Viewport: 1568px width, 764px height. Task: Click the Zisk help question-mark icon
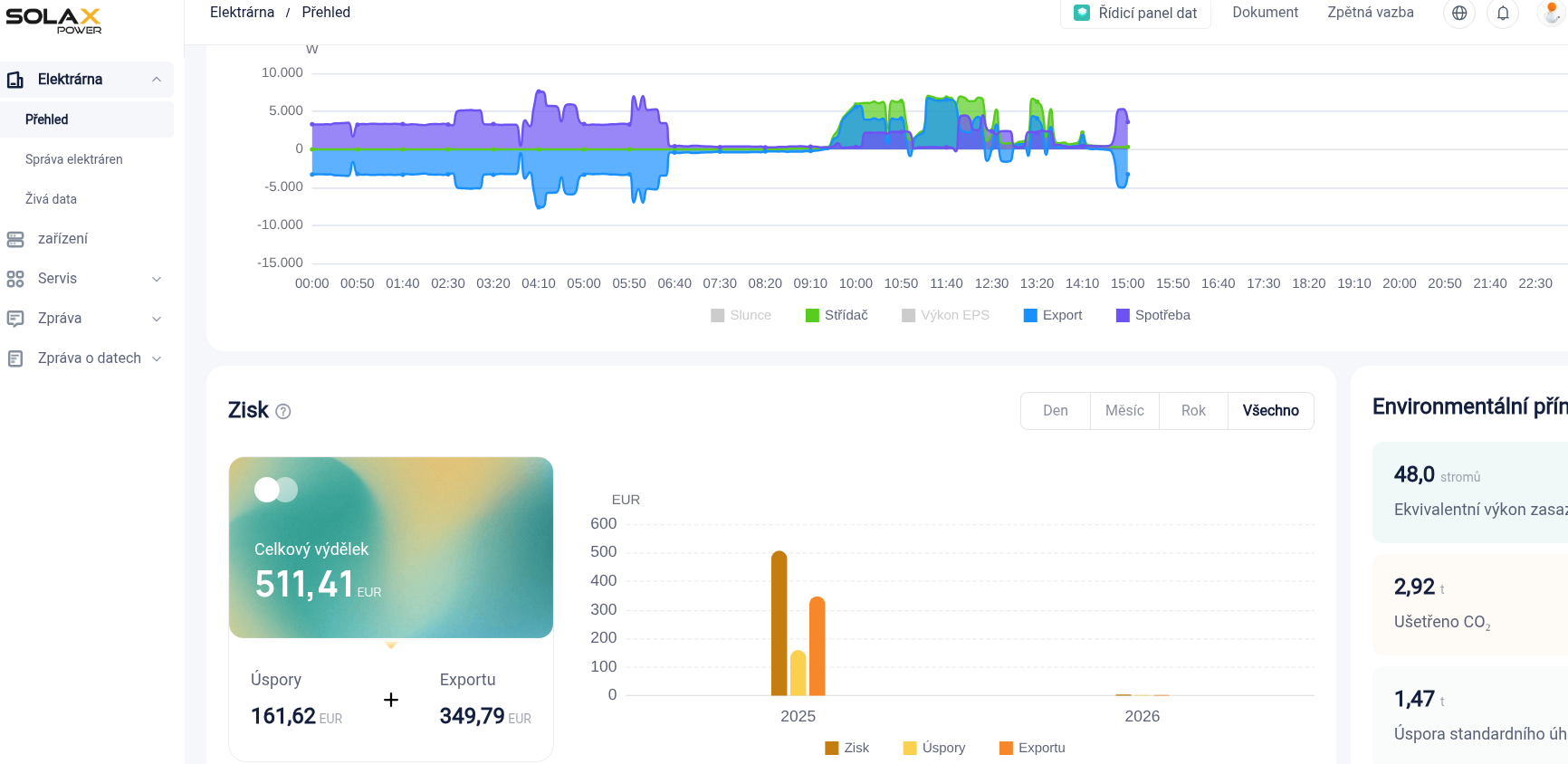click(283, 412)
